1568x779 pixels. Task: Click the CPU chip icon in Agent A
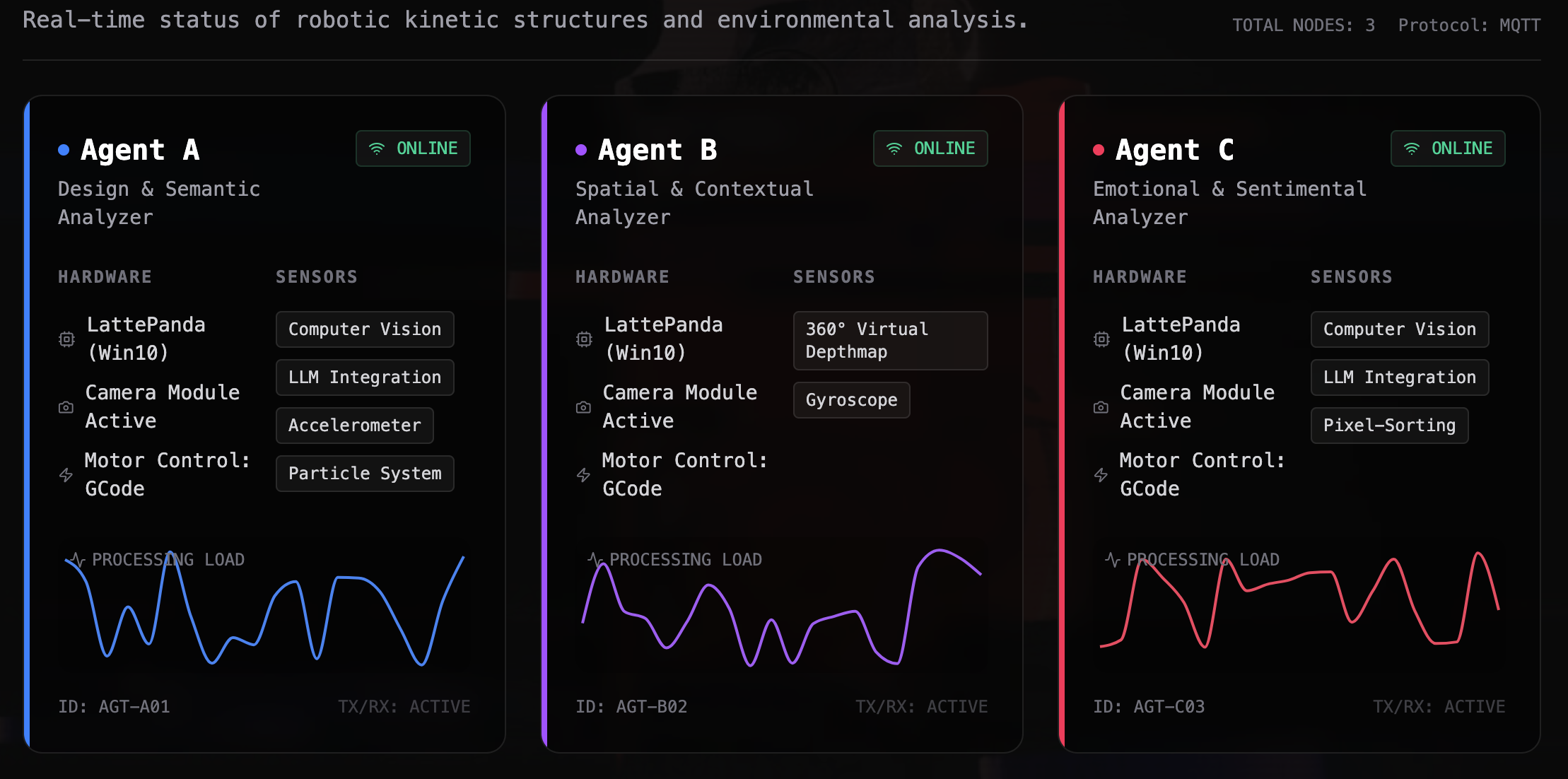66,339
